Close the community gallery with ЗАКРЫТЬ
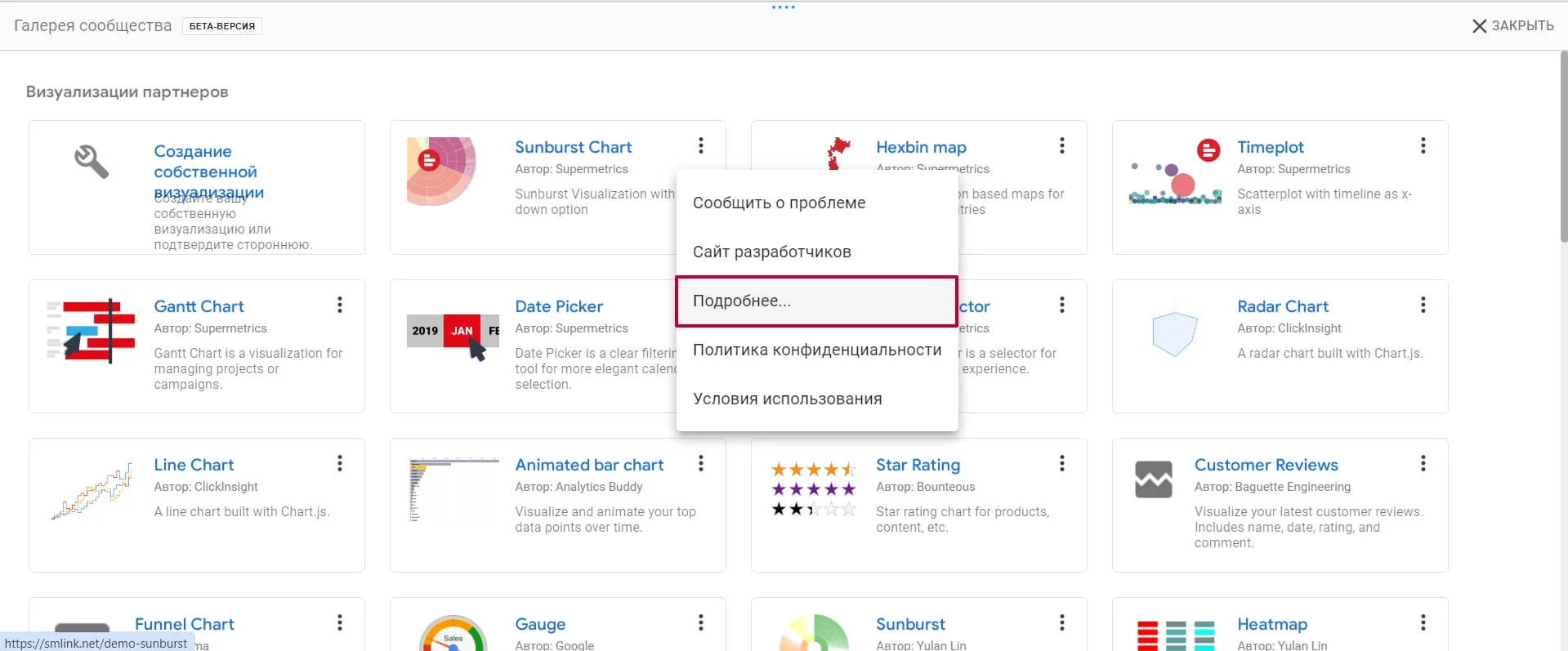The width and height of the screenshot is (1568, 651). [1512, 25]
